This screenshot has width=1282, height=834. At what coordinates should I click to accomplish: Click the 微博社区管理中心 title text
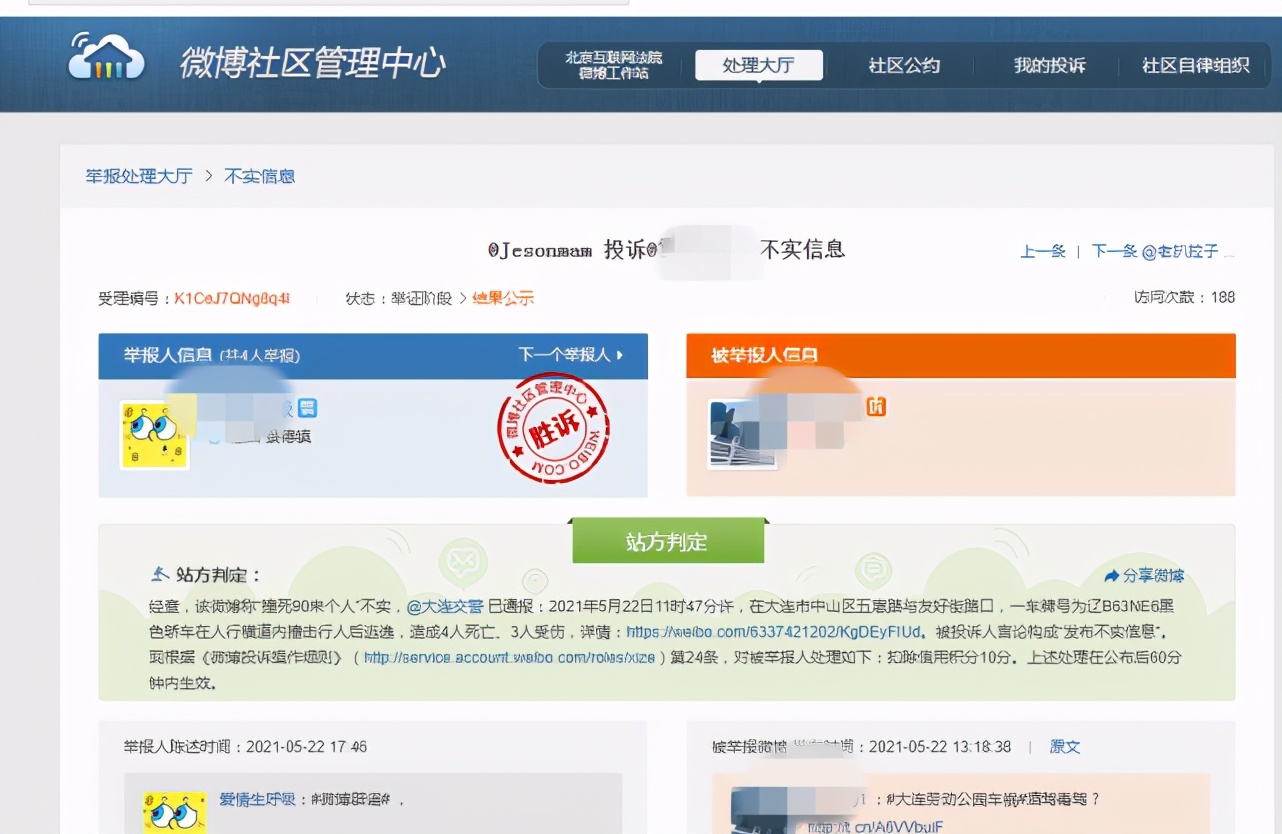tap(313, 63)
